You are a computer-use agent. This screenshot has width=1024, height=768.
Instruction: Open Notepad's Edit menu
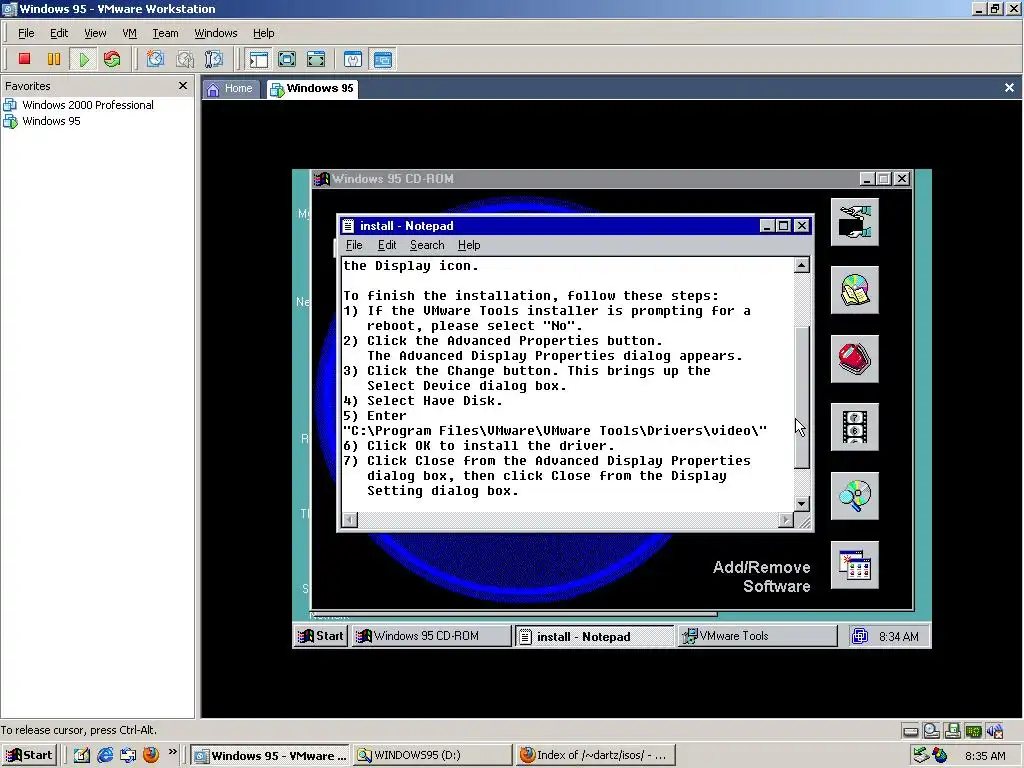(x=387, y=245)
